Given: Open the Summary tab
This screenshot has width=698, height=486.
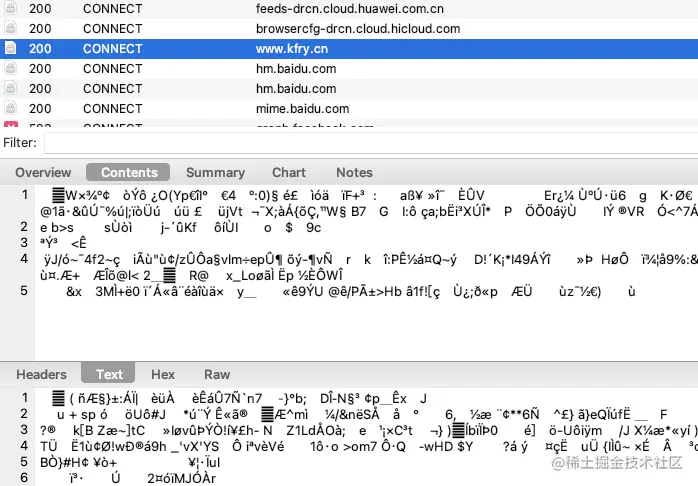Looking at the screenshot, I should 215,172.
